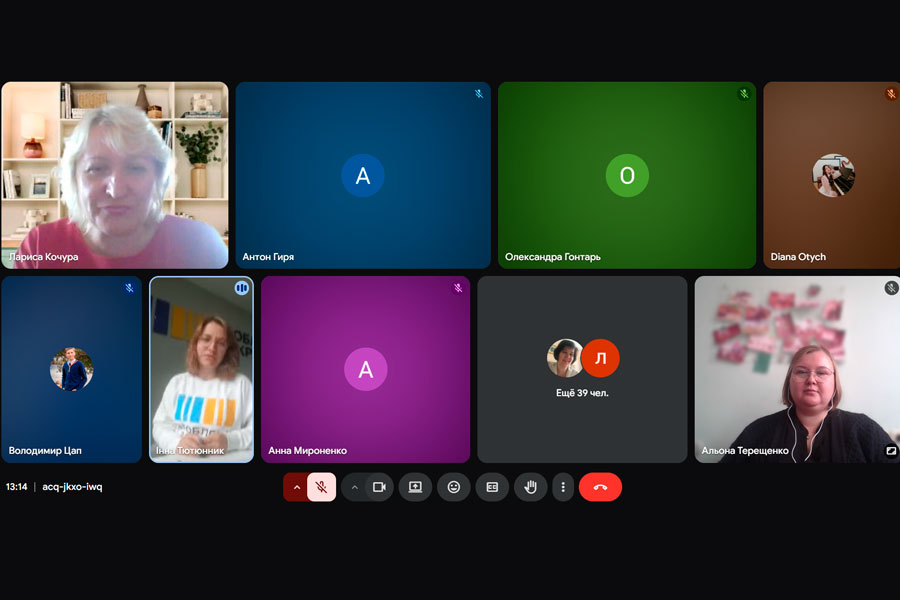Raise hand button
This screenshot has width=900, height=600.
[530, 487]
